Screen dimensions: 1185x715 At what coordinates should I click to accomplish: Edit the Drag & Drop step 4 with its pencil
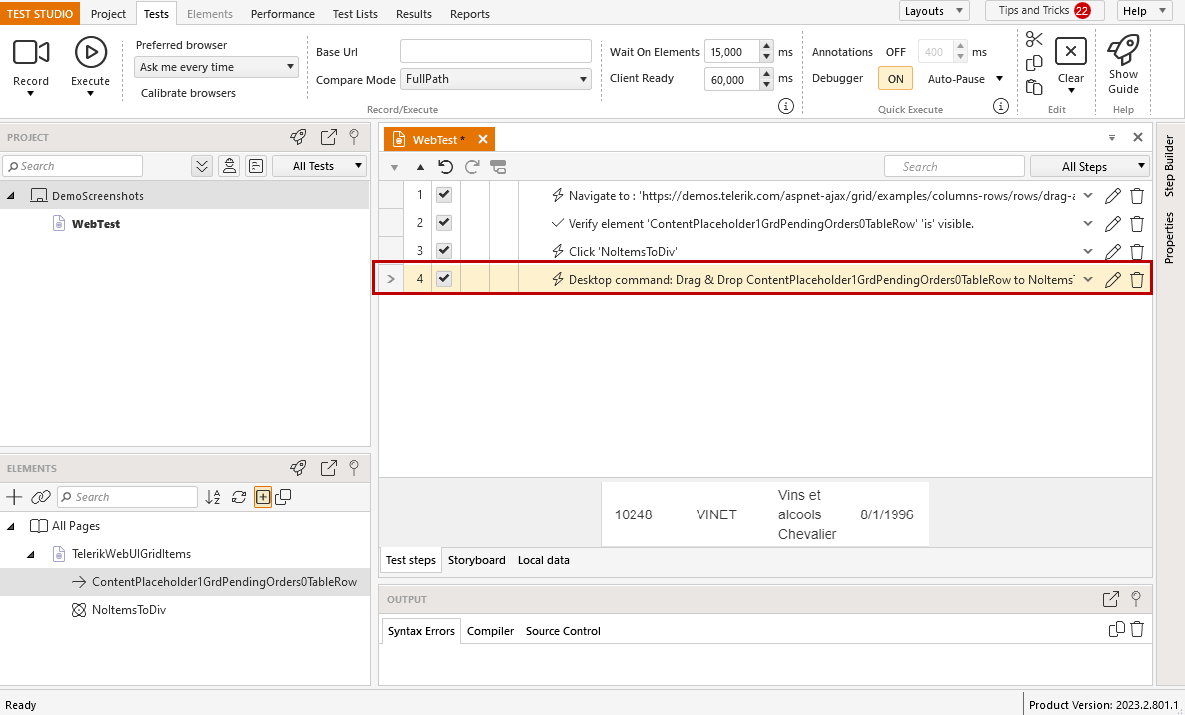point(1112,280)
